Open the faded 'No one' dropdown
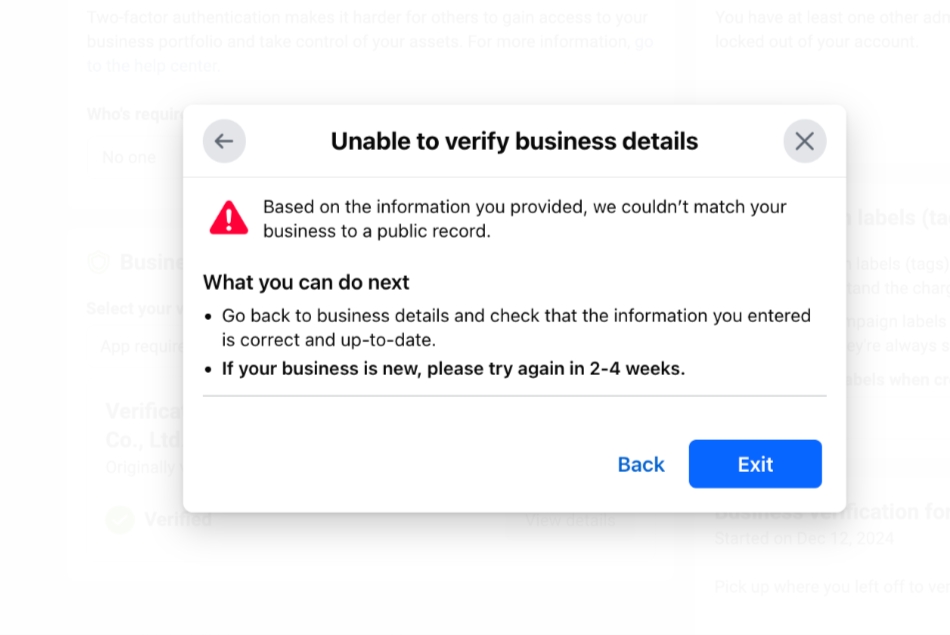The image size is (950, 635). coord(136,158)
